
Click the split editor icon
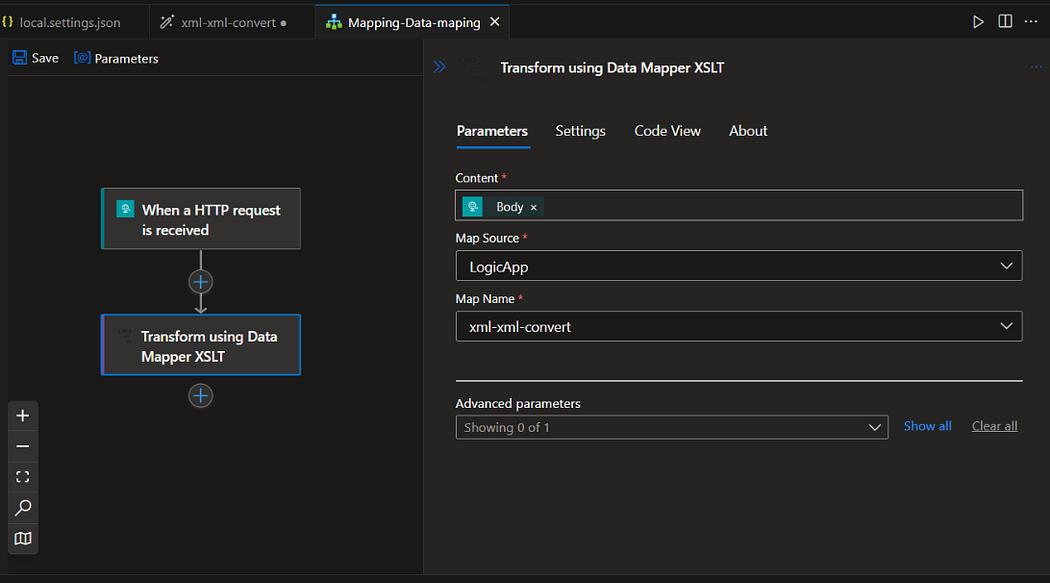[1005, 22]
